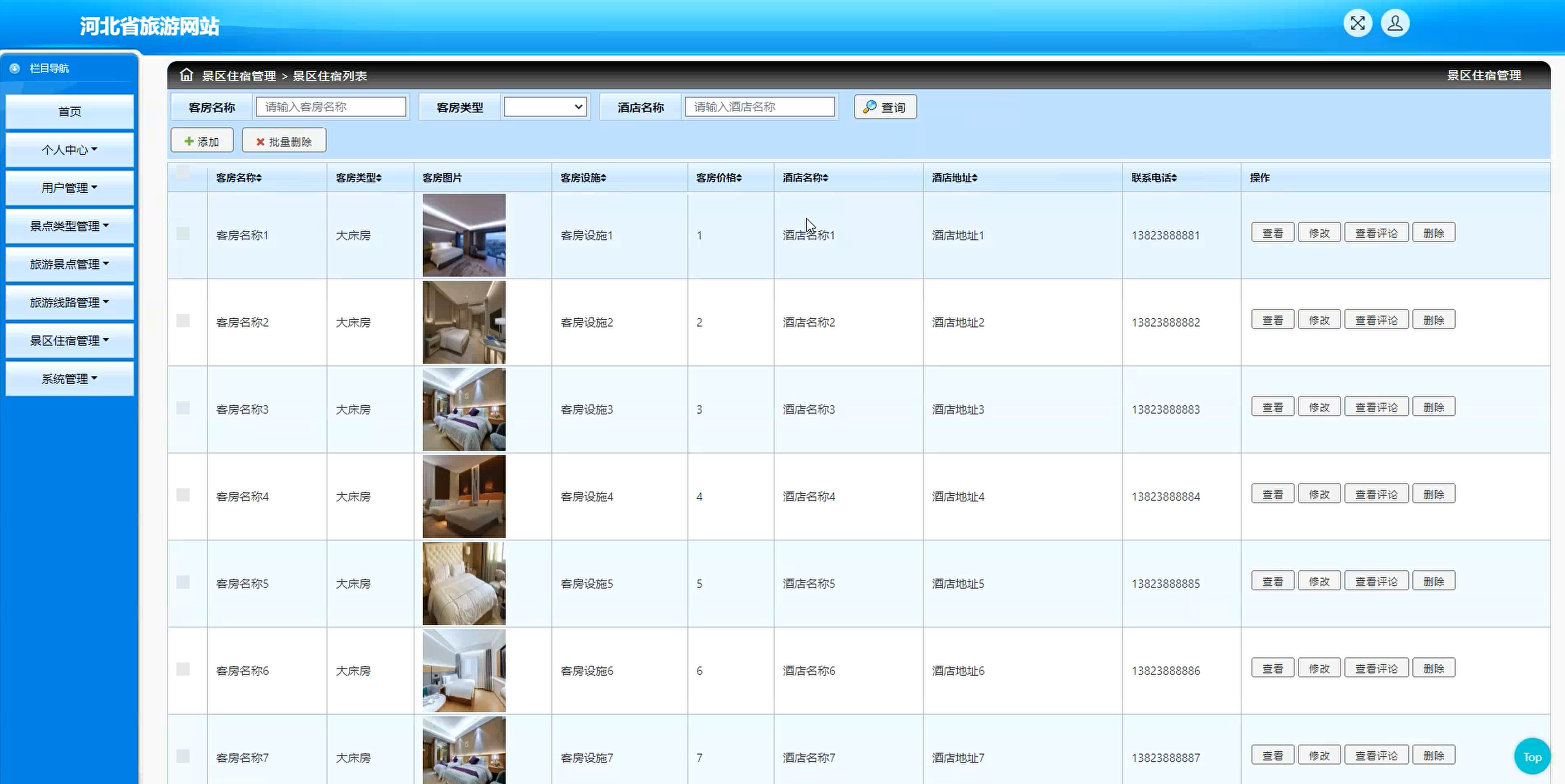Check the checkbox for 客房名称1 row
The image size is (1565, 784).
(183, 234)
